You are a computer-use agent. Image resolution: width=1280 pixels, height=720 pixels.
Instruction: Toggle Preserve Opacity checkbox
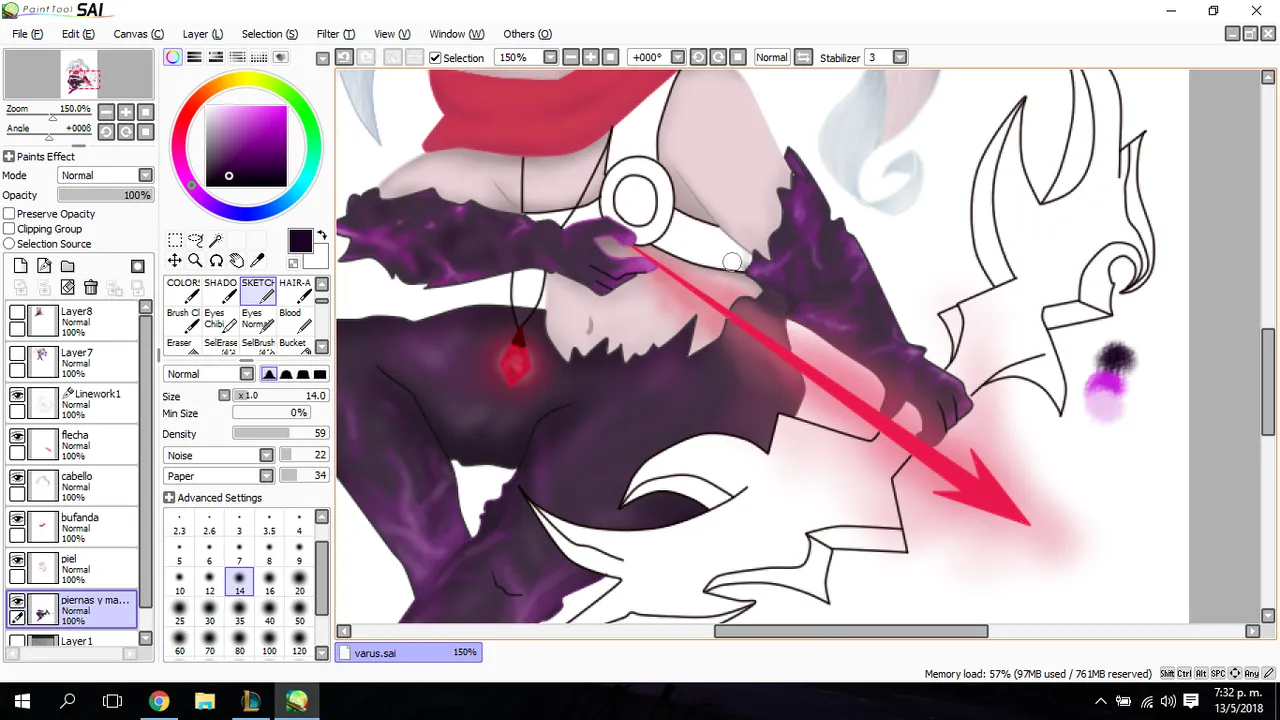point(9,214)
